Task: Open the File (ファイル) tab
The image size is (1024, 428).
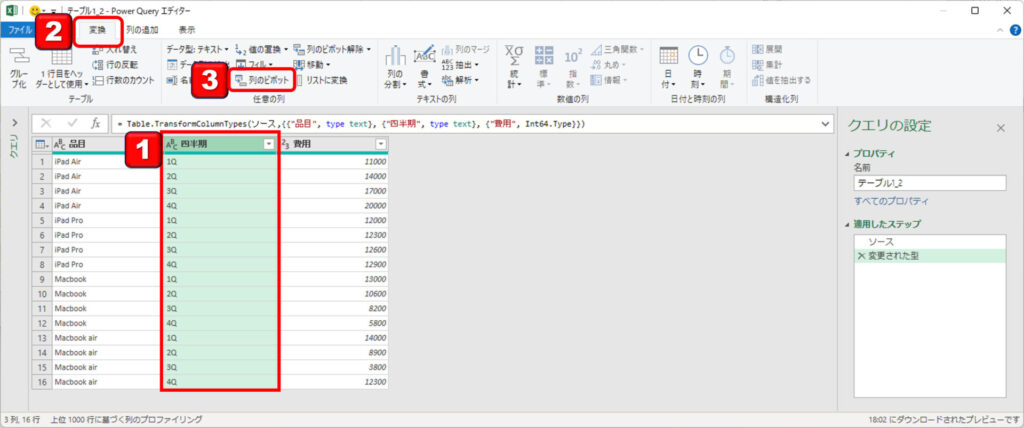Action: 20,29
